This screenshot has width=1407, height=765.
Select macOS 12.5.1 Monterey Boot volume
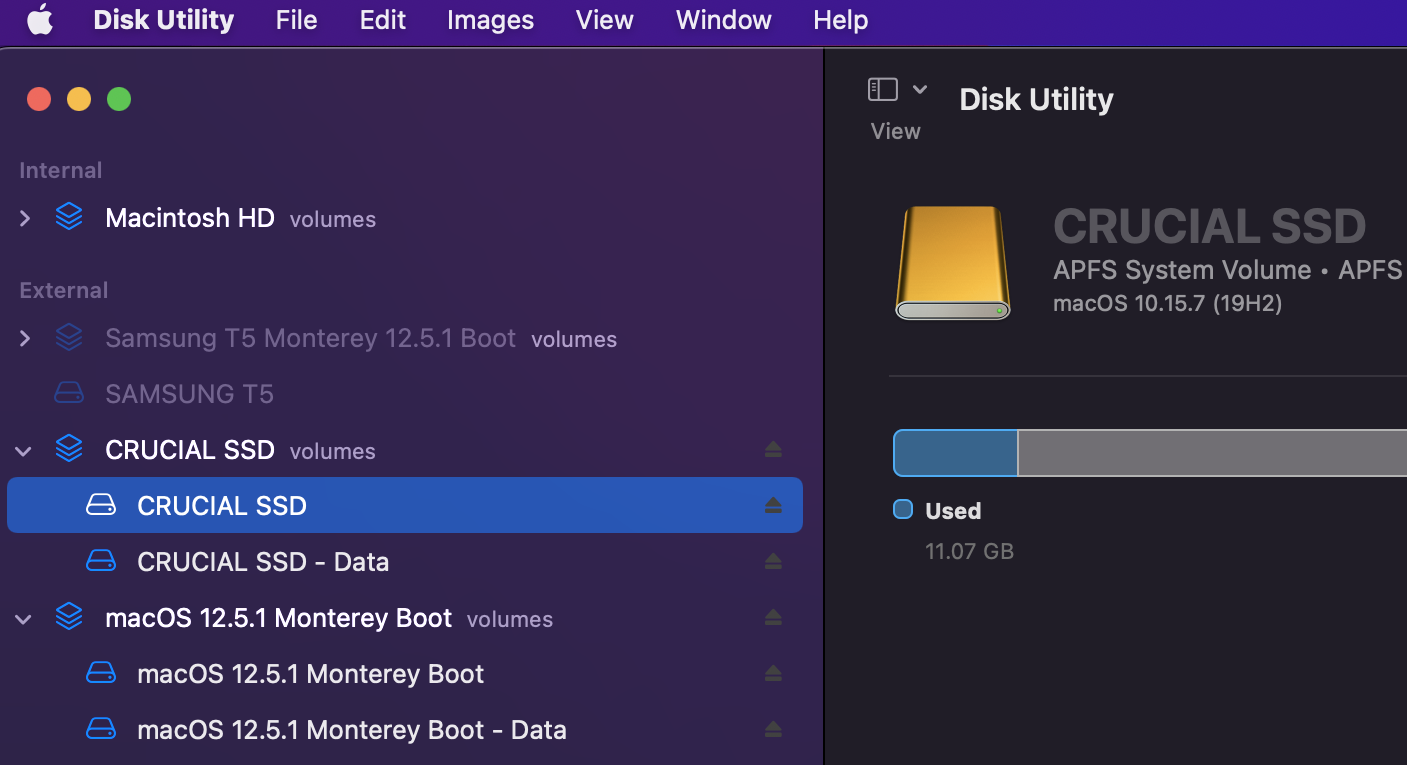pos(310,673)
